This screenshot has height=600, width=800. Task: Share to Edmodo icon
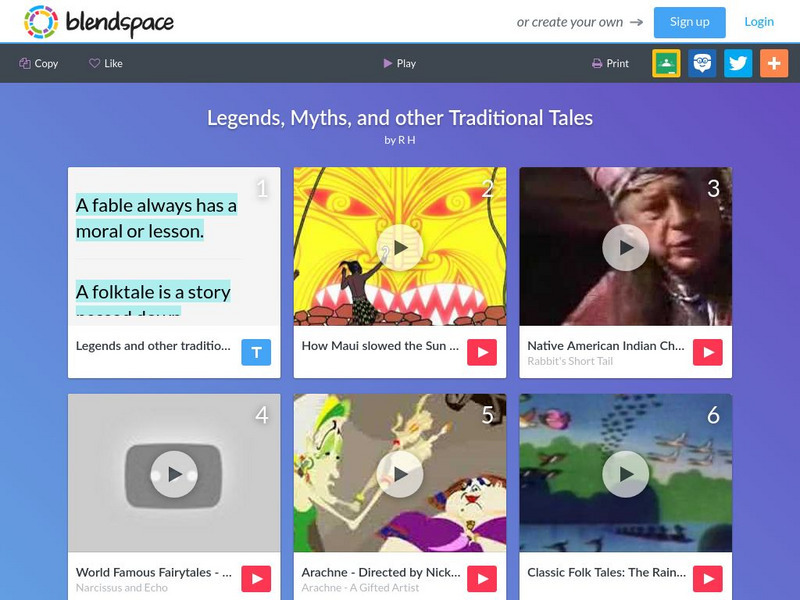coord(702,63)
